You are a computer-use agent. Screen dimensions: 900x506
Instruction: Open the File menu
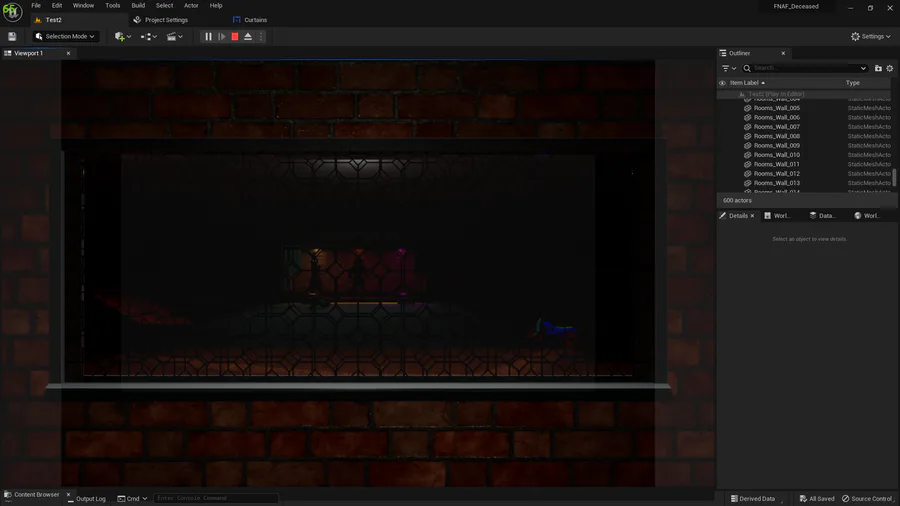(x=36, y=6)
